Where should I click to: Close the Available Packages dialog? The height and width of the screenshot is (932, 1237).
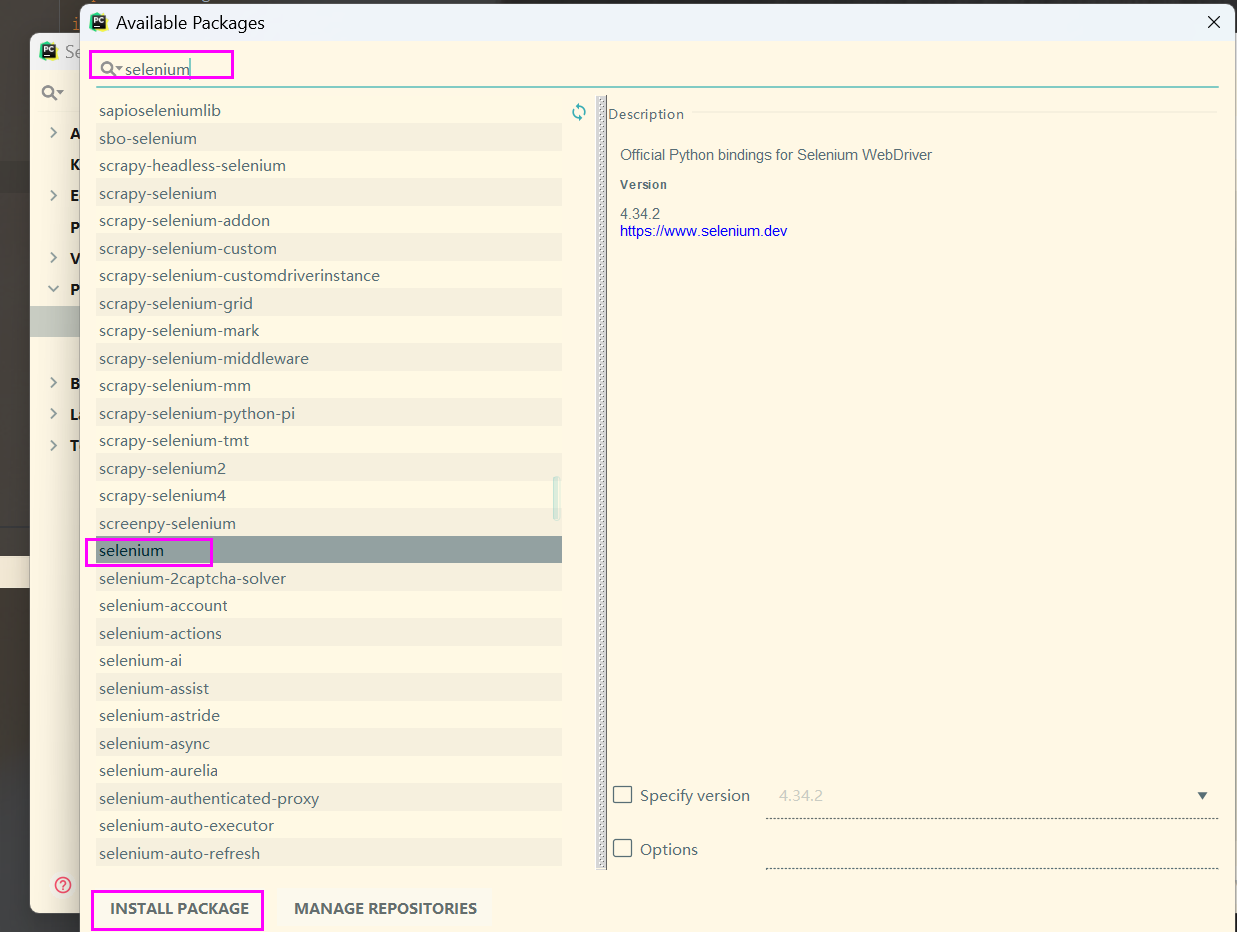coord(1214,22)
